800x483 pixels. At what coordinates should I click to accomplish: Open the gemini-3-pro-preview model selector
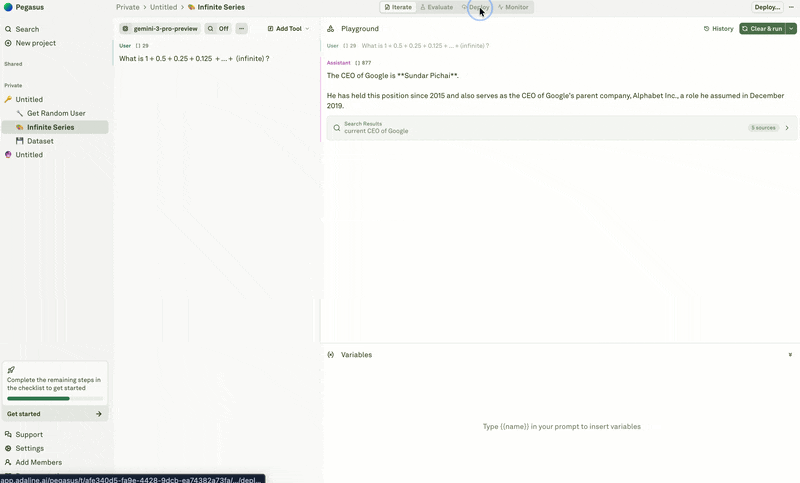[x=160, y=29]
